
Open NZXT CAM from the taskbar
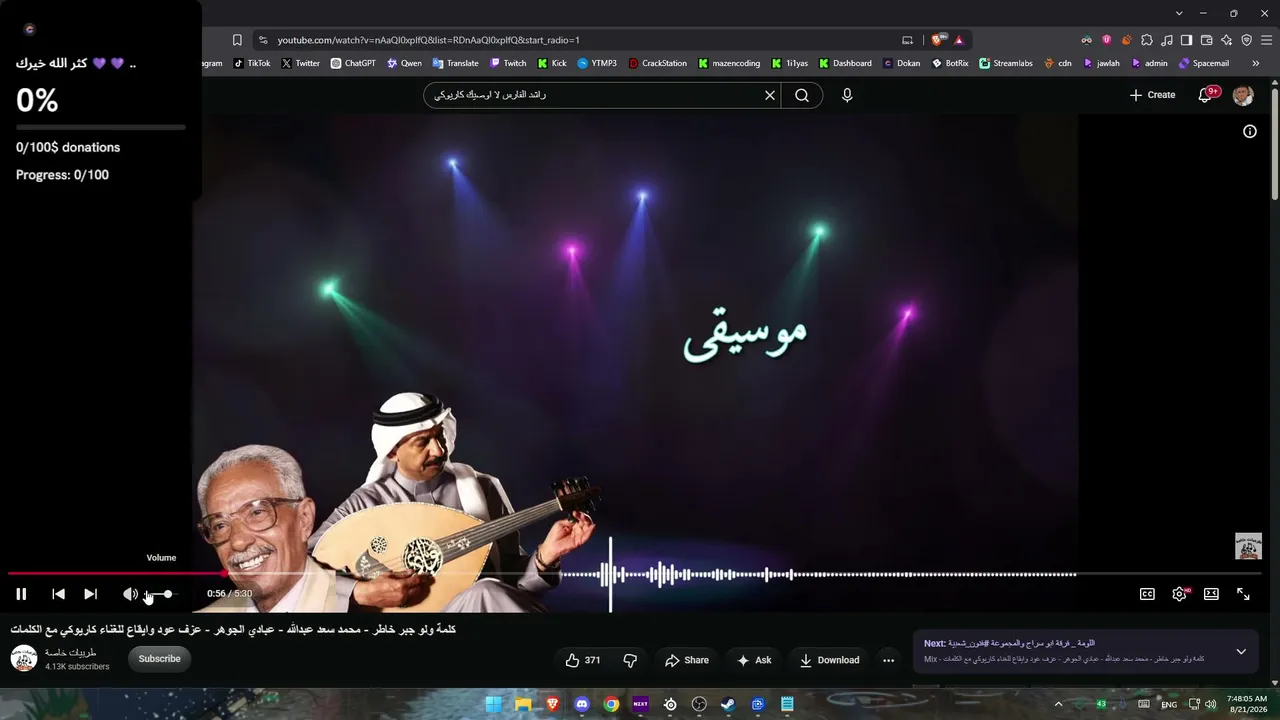tap(641, 704)
